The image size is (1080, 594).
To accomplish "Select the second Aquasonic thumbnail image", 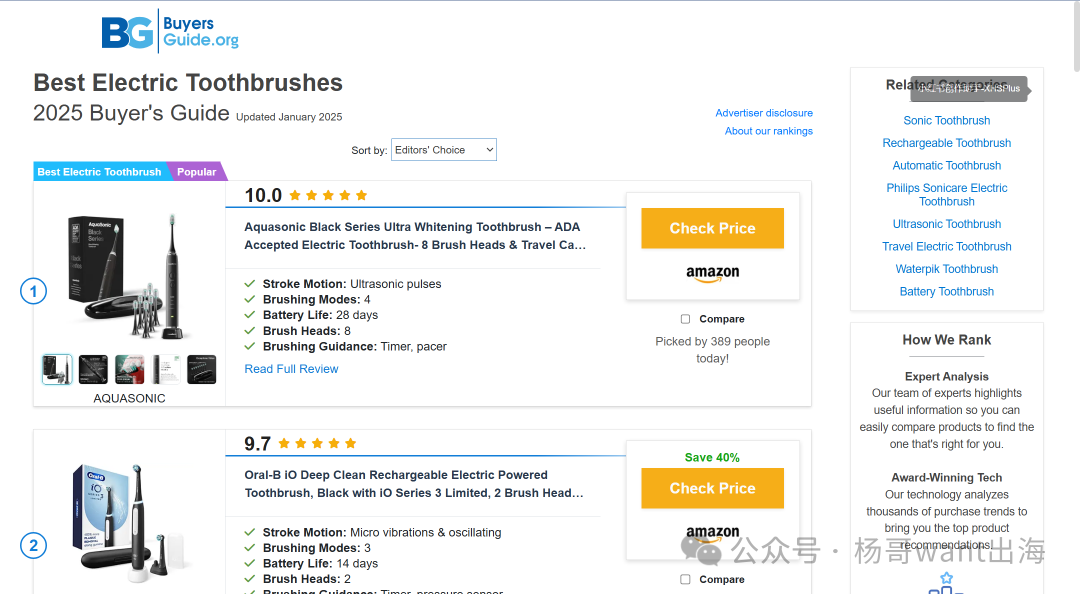I will [x=93, y=369].
